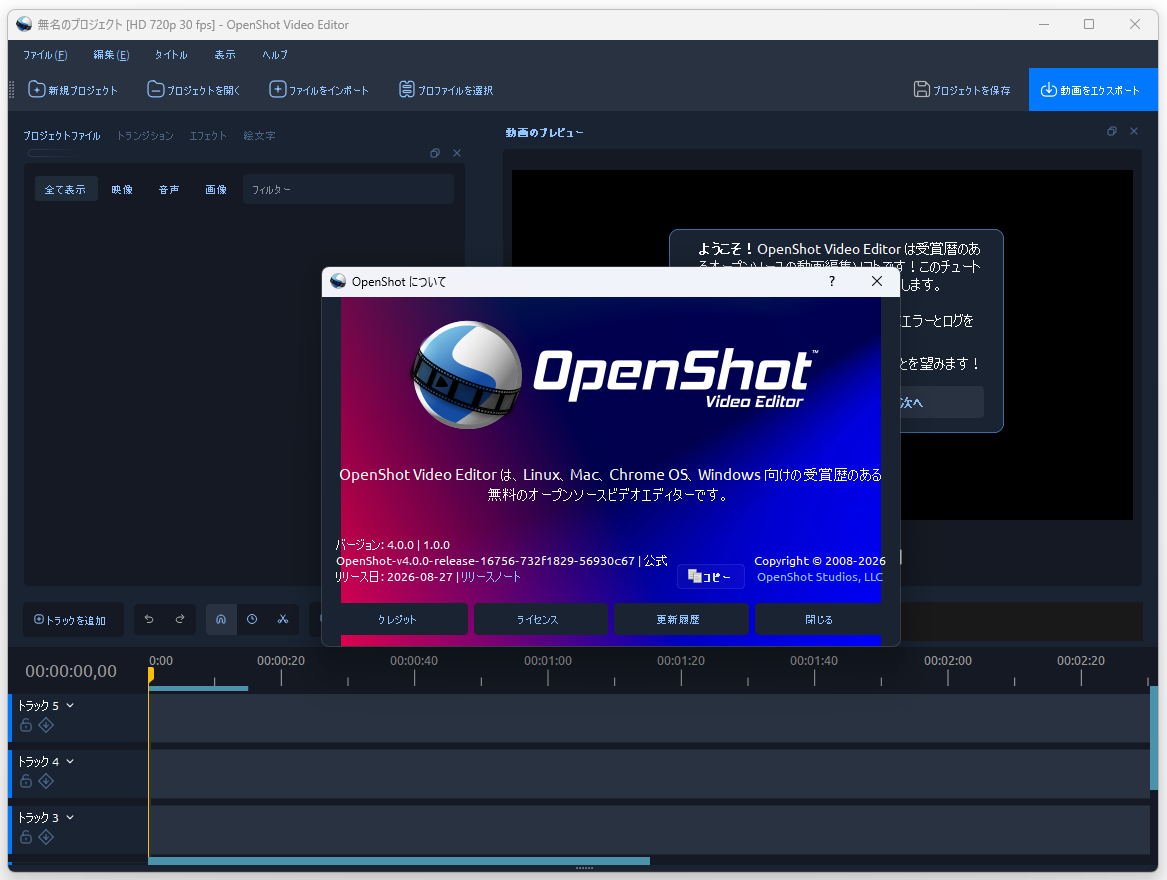Click the 新規プロジェクト toolbar icon
The image size is (1167, 880).
click(72, 90)
